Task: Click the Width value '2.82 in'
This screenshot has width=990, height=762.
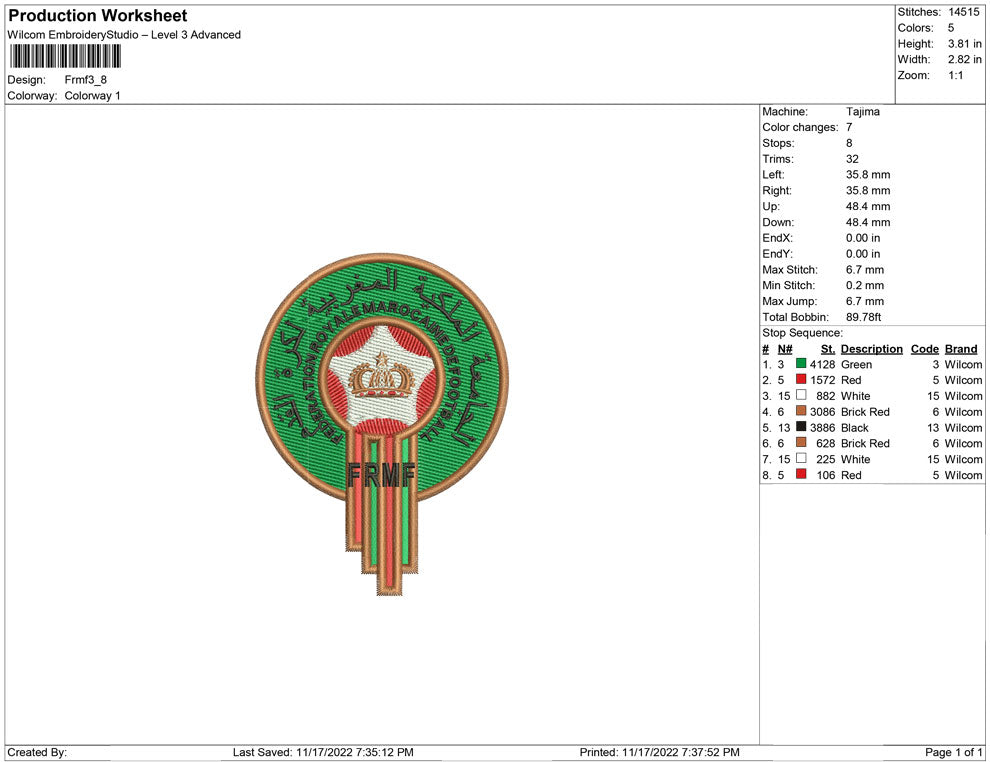Action: [965, 59]
